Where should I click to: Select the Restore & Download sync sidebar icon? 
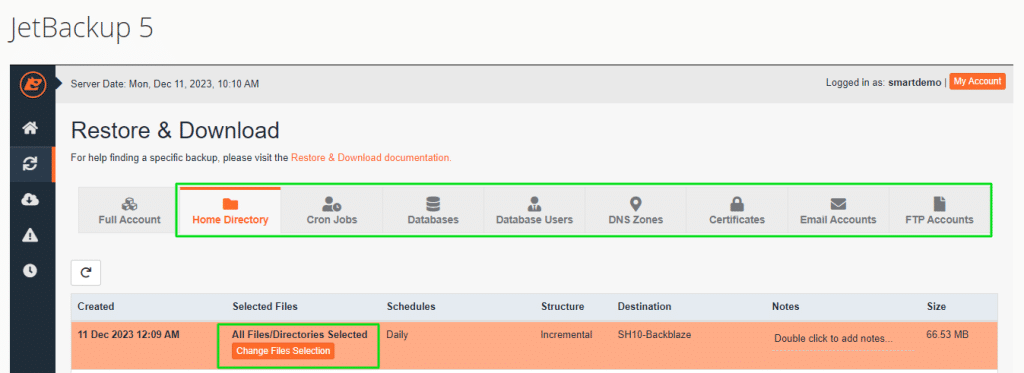(x=30, y=164)
